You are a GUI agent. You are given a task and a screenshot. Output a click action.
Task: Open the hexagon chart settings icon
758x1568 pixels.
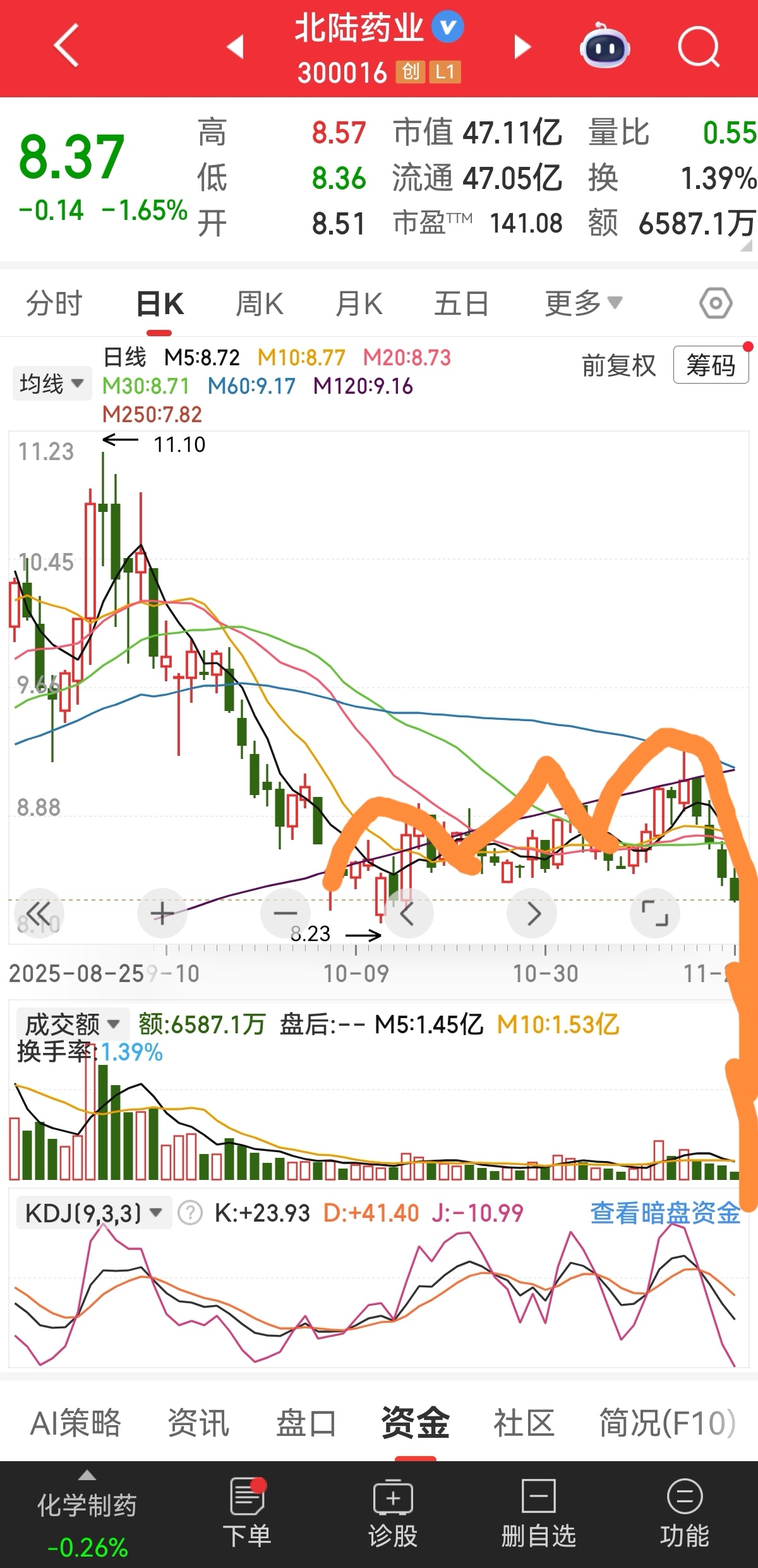[716, 304]
